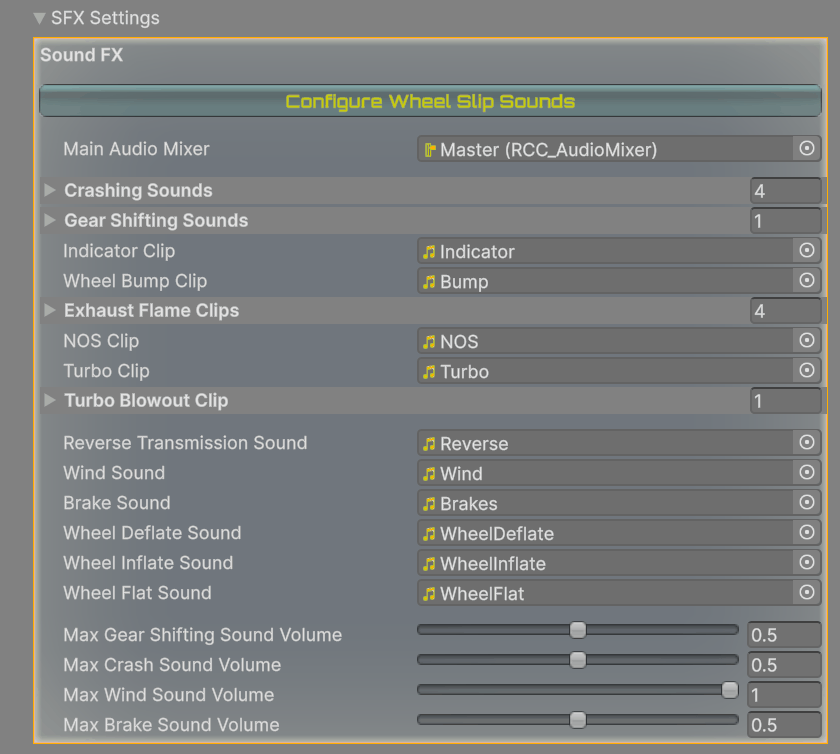
Task: Adjust Max Gear Shifting Sound Volume slider
Action: 578,630
